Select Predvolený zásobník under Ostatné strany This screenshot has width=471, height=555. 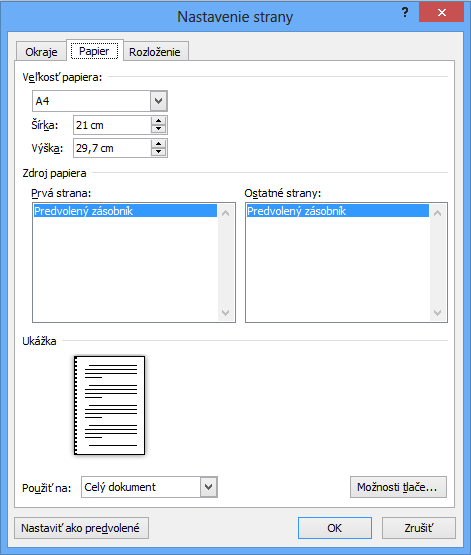point(338,211)
